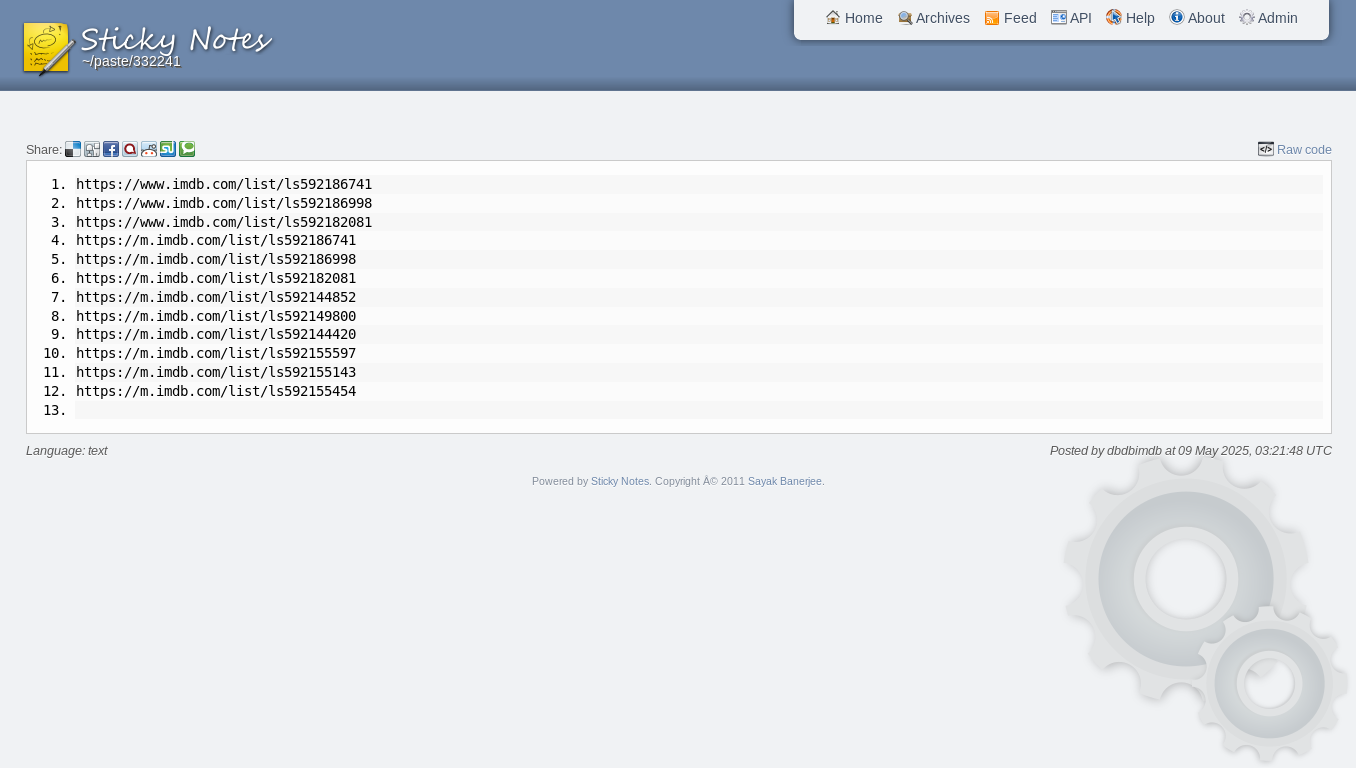Click line 3 www.imdb.com ls592182081
This screenshot has width=1366, height=768.
pos(224,222)
